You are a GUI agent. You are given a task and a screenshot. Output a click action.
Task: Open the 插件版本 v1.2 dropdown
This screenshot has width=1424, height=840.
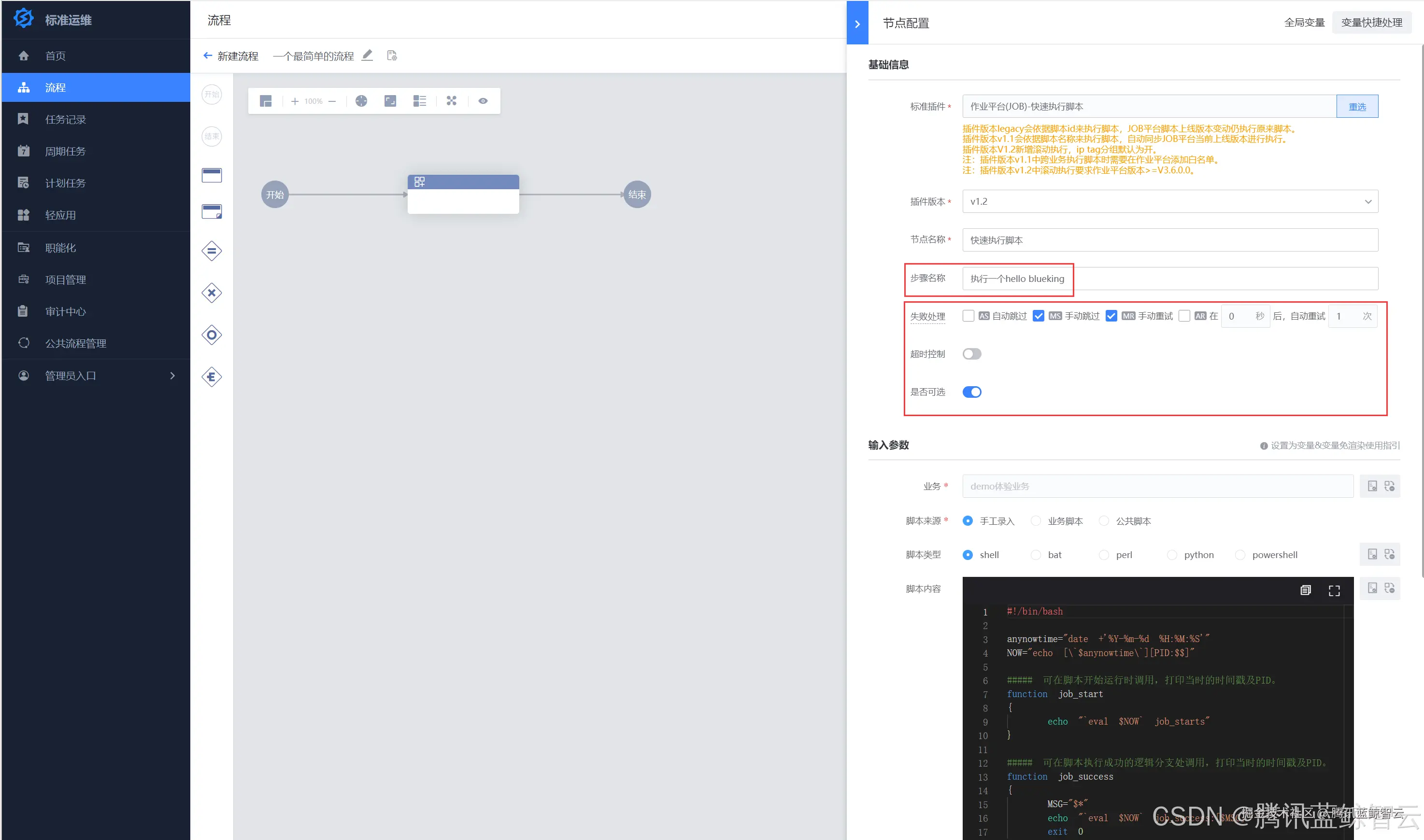[1170, 201]
